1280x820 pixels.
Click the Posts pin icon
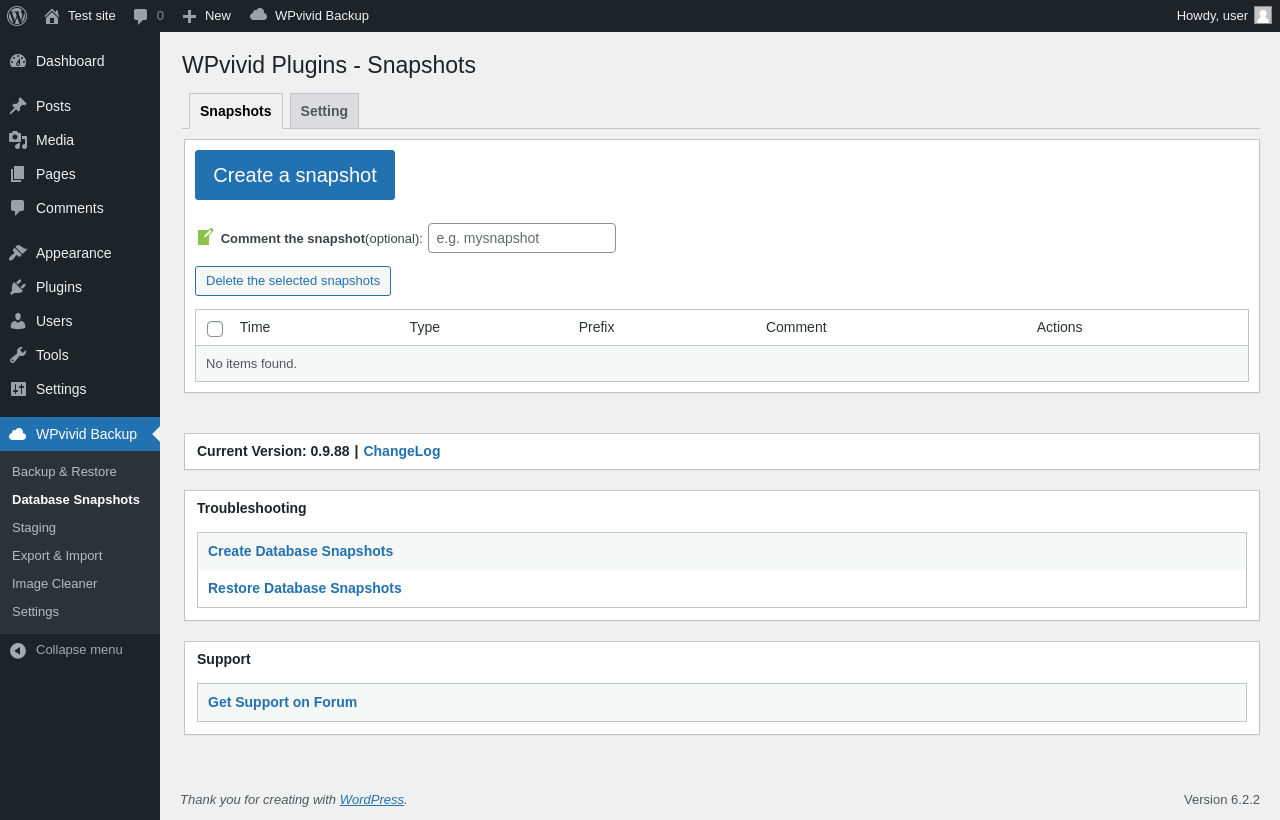[x=18, y=106]
